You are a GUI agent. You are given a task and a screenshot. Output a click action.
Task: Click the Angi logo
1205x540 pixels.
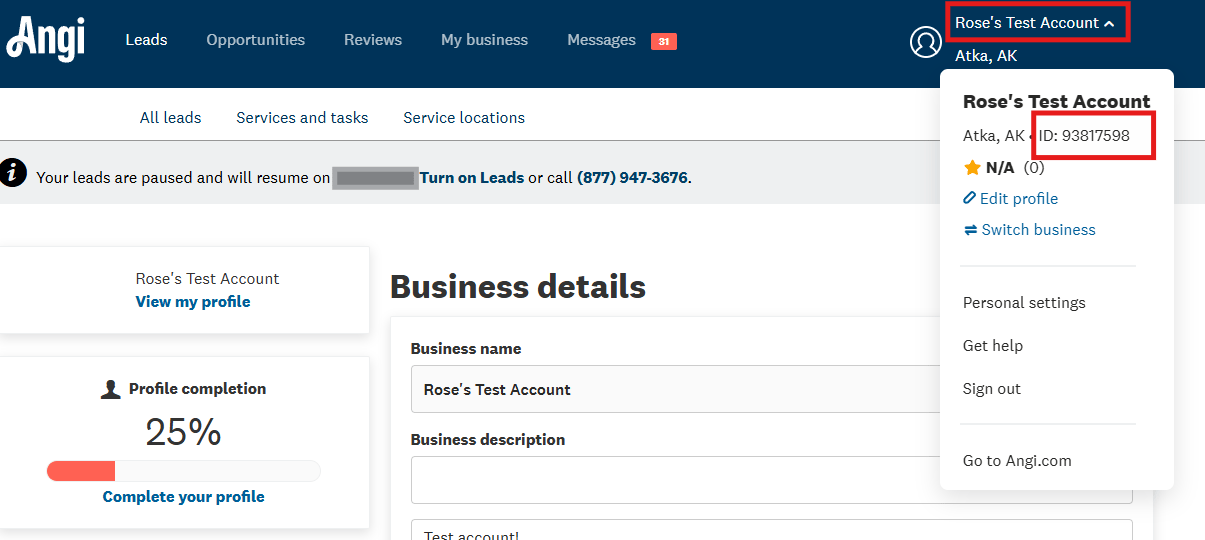[46, 40]
